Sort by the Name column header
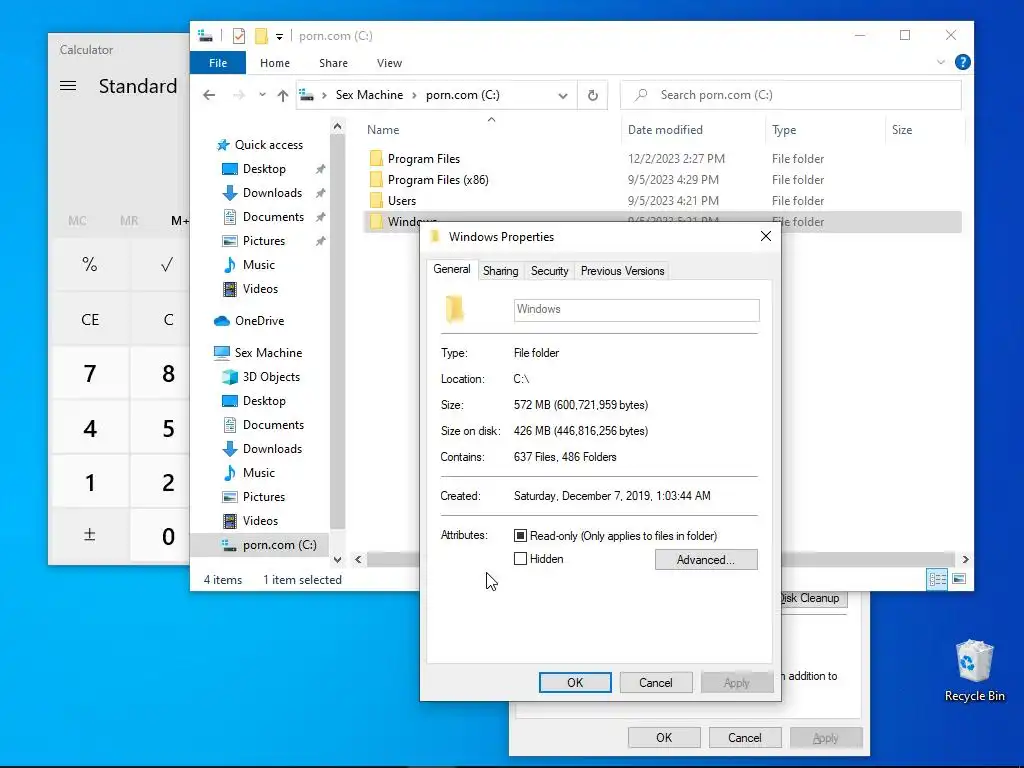Image resolution: width=1024 pixels, height=768 pixels. tap(490, 130)
